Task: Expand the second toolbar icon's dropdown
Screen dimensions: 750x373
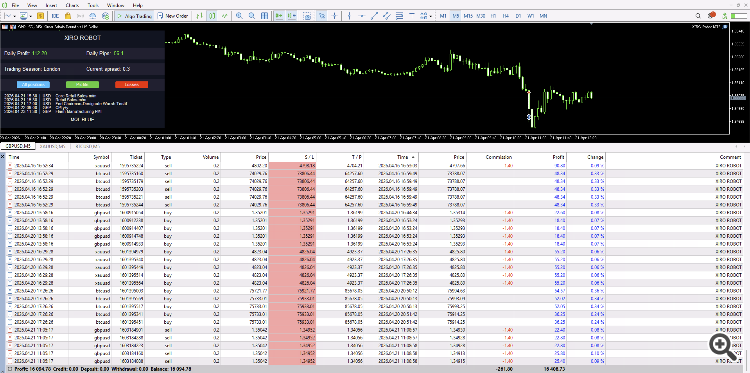Action: tap(31, 16)
